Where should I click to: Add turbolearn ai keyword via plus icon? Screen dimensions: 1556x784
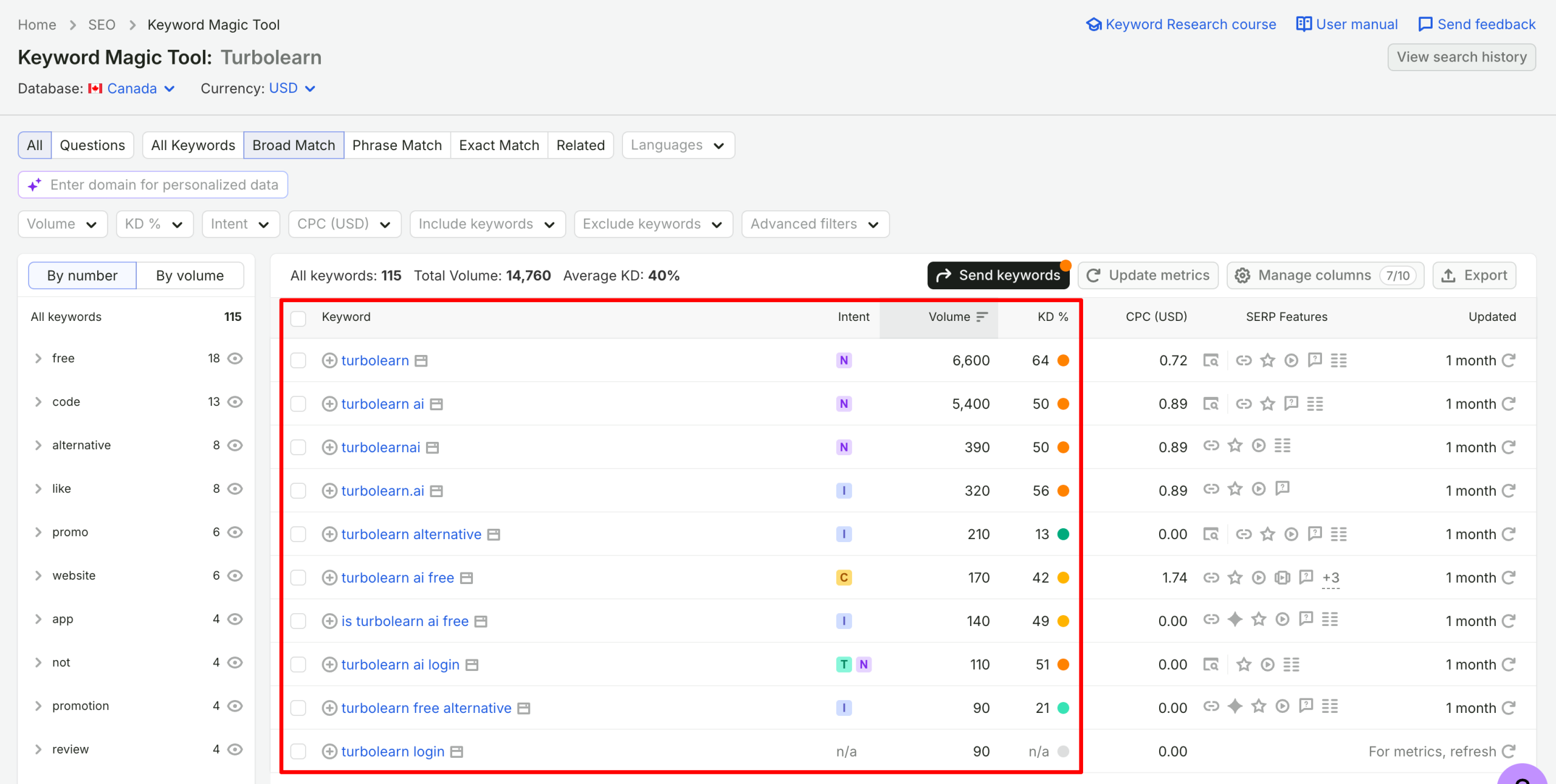coord(329,404)
